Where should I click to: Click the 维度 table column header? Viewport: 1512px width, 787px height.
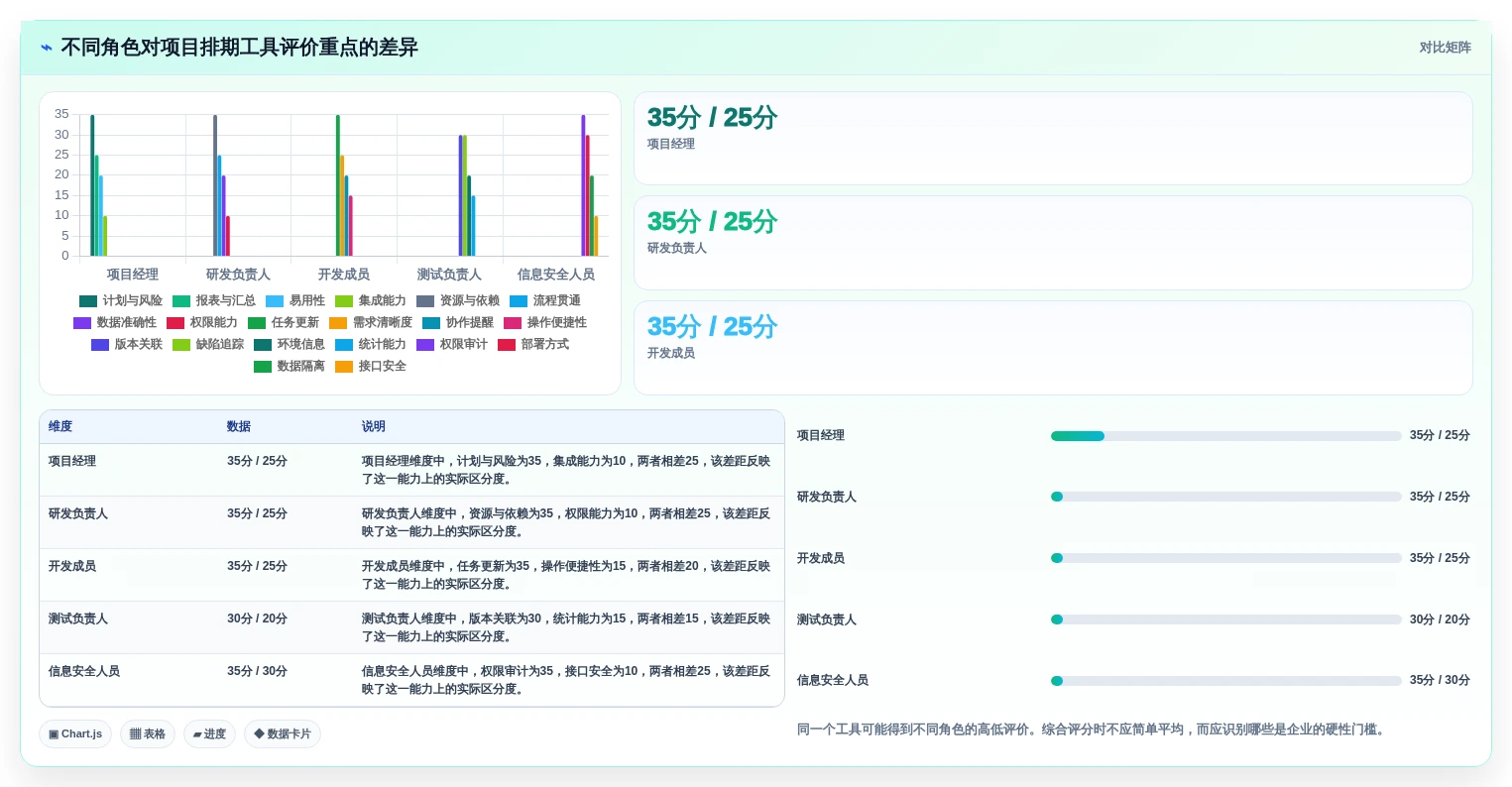[x=60, y=427]
